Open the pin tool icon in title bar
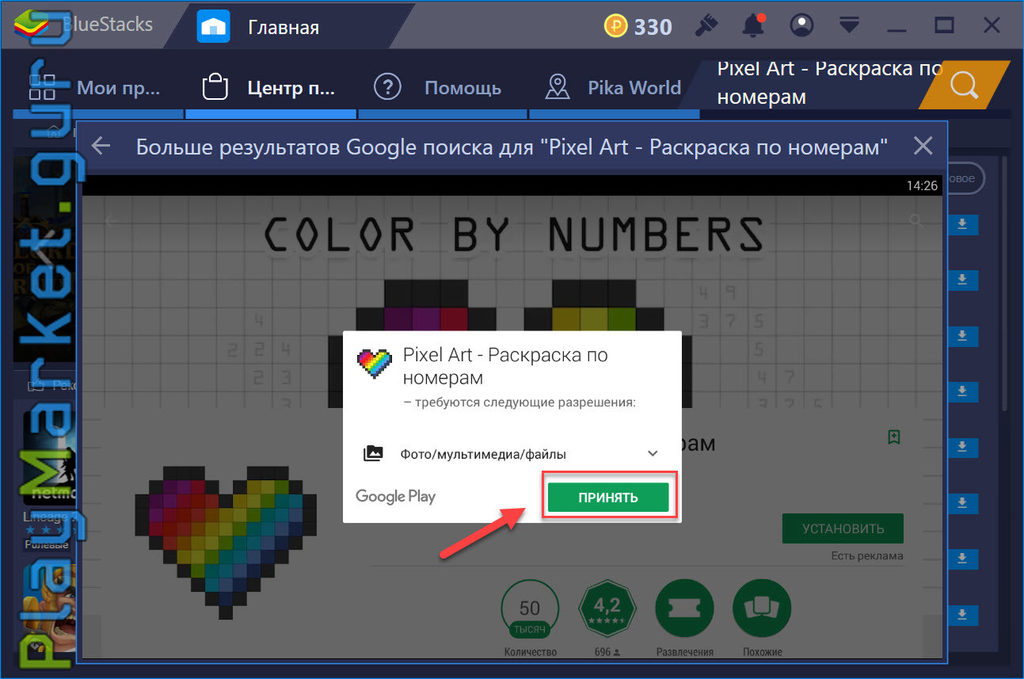Image resolution: width=1024 pixels, height=679 pixels. (706, 26)
